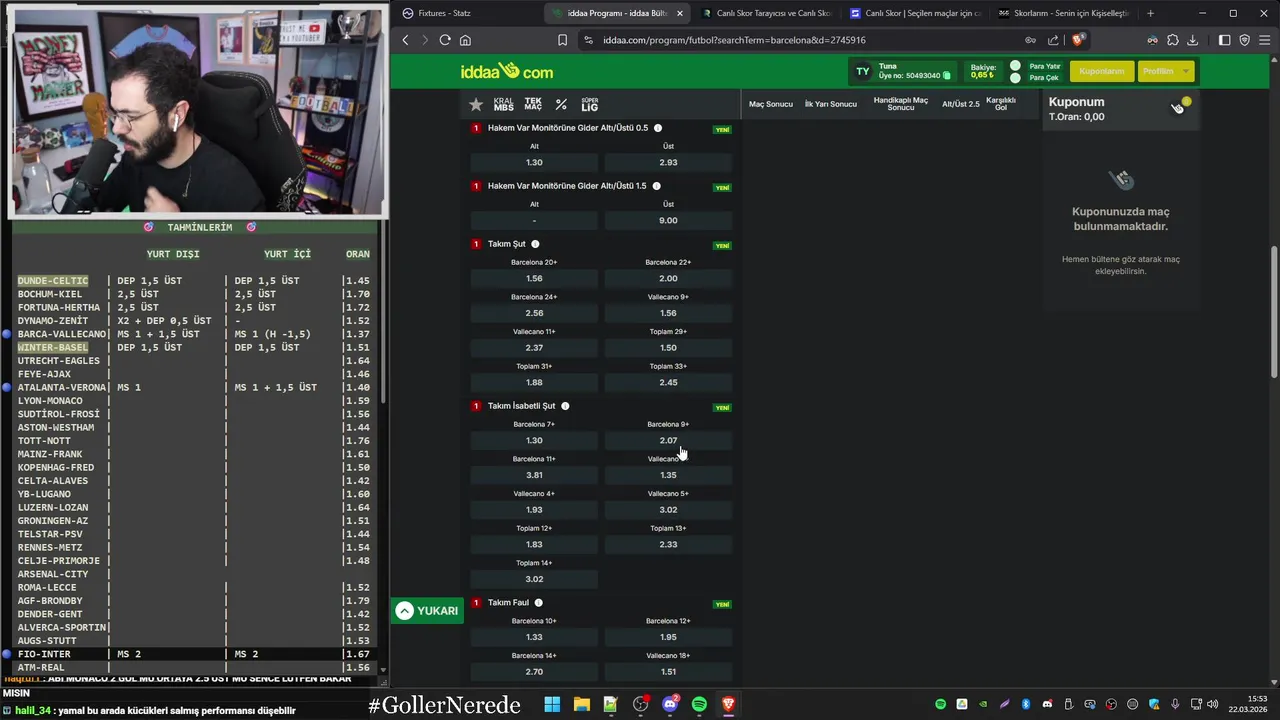Screen dimensions: 1280x720
Task: Select the percent odds filter icon
Action: tap(561, 104)
